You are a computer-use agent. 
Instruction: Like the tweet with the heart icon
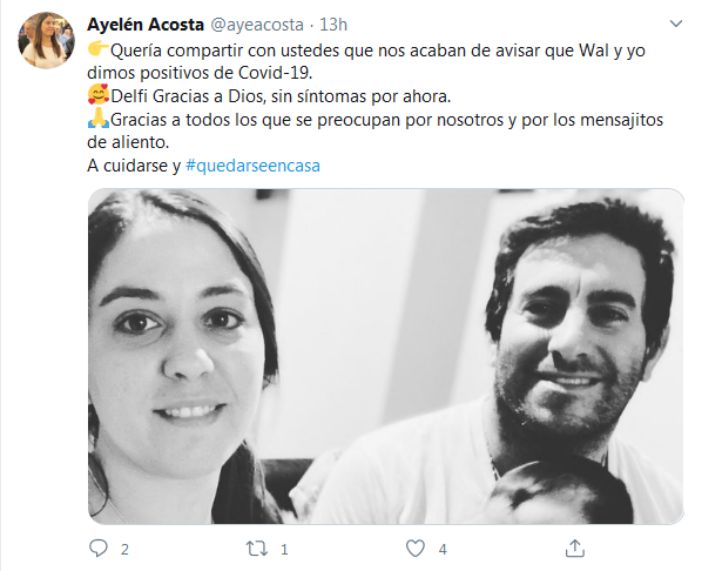[x=415, y=548]
